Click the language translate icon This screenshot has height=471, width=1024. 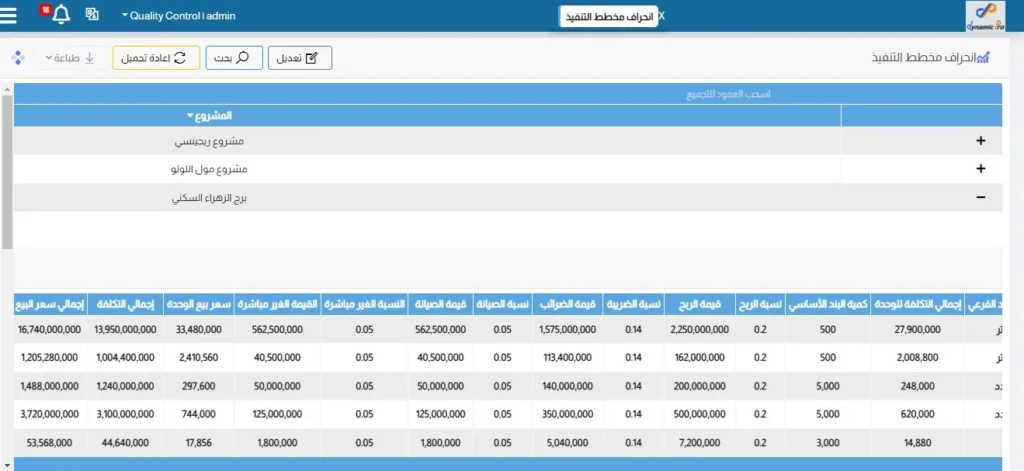click(92, 15)
